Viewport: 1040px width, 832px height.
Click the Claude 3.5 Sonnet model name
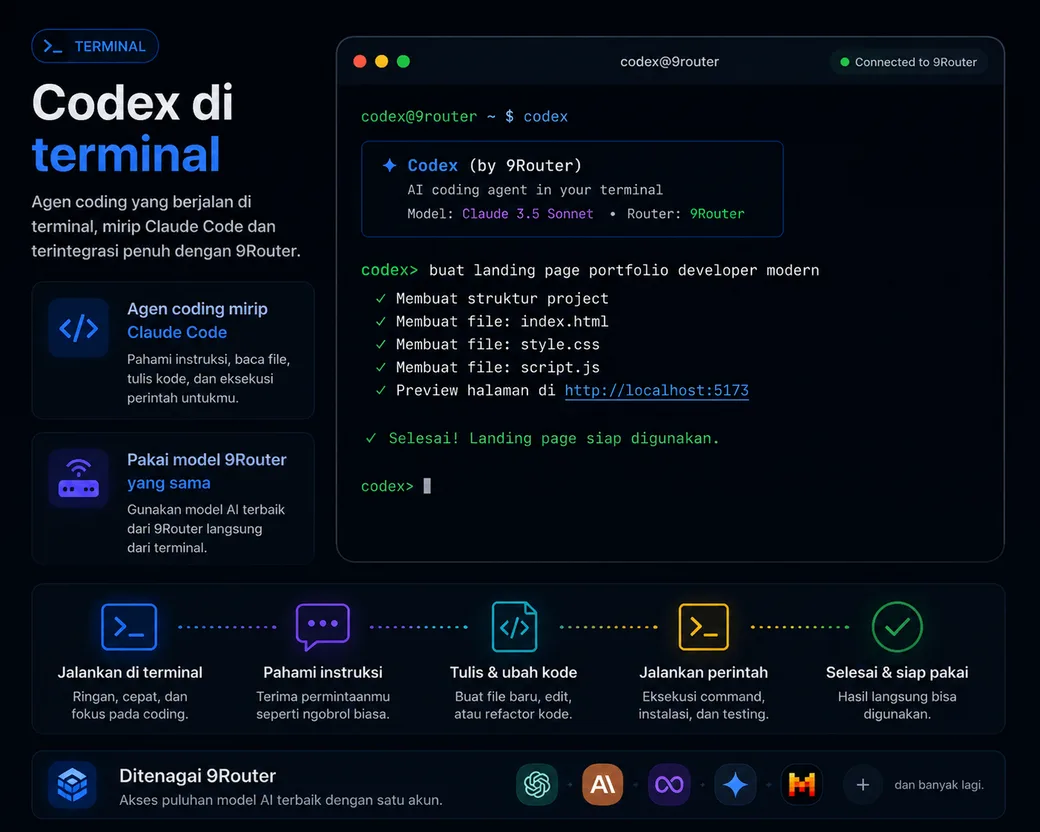point(527,214)
